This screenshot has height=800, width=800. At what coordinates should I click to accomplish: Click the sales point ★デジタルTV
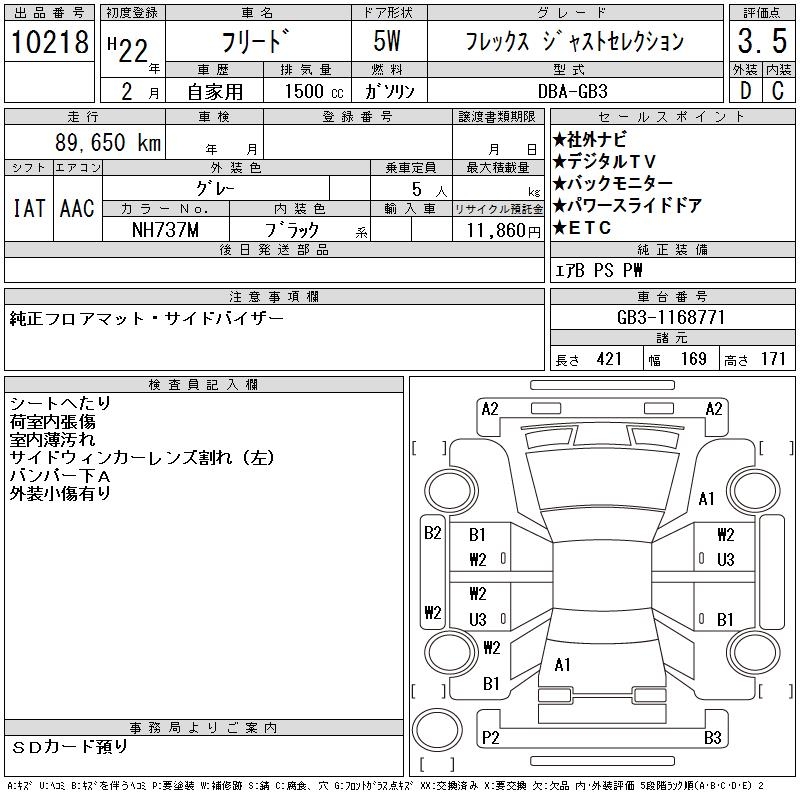click(x=604, y=161)
